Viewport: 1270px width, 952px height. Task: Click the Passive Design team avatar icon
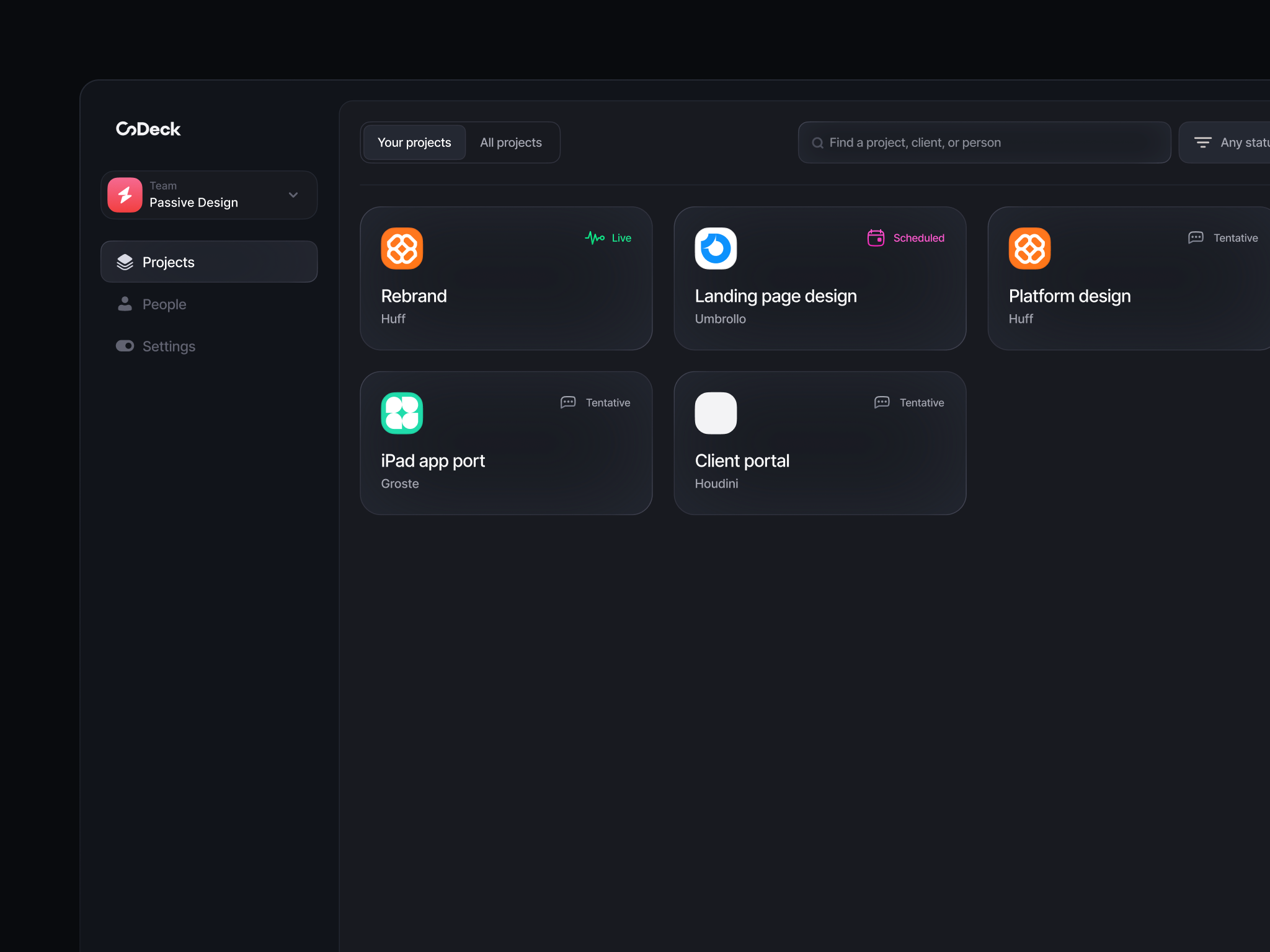click(x=125, y=195)
